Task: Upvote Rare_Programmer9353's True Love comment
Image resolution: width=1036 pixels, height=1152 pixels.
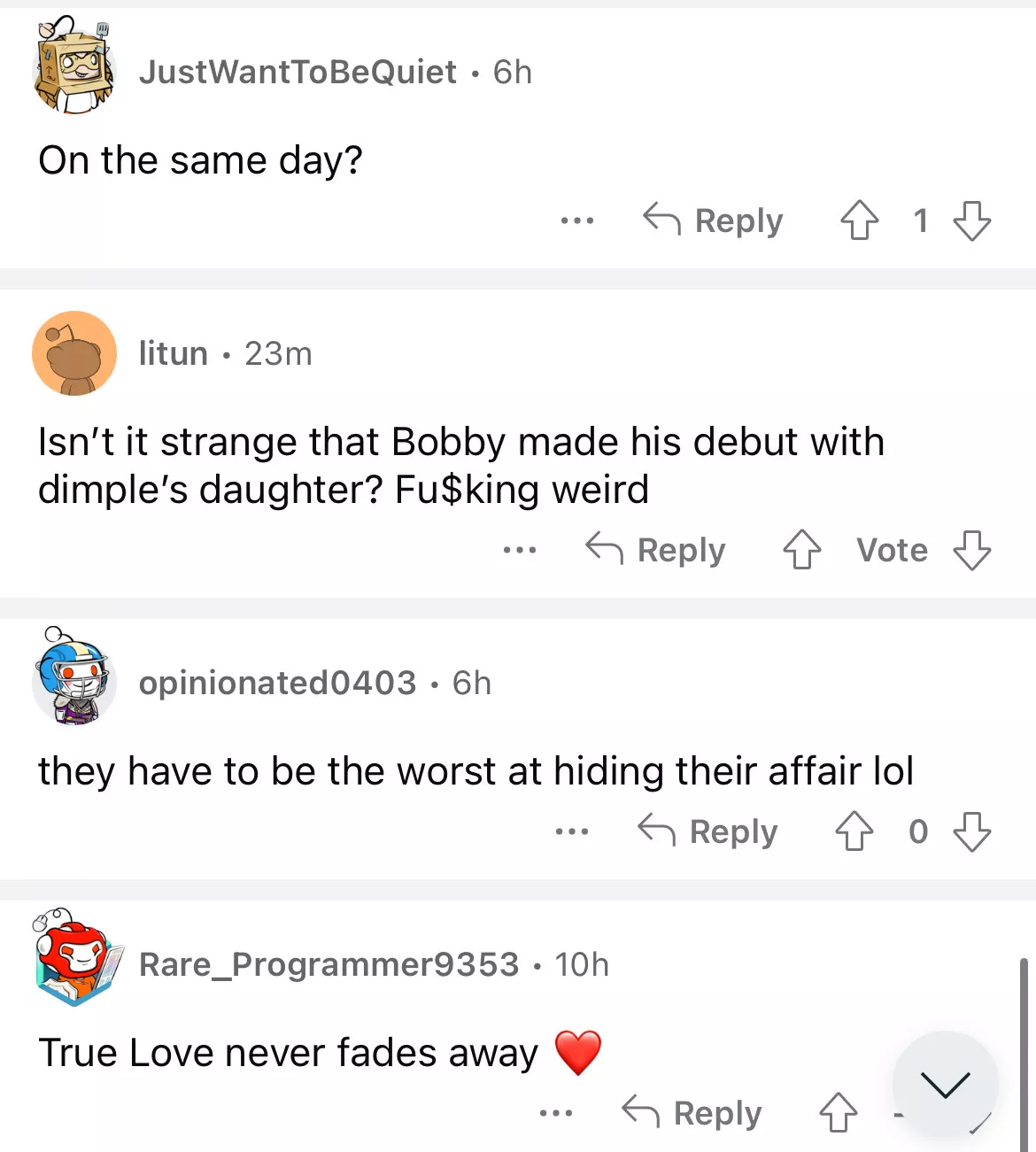Action: 838,1113
